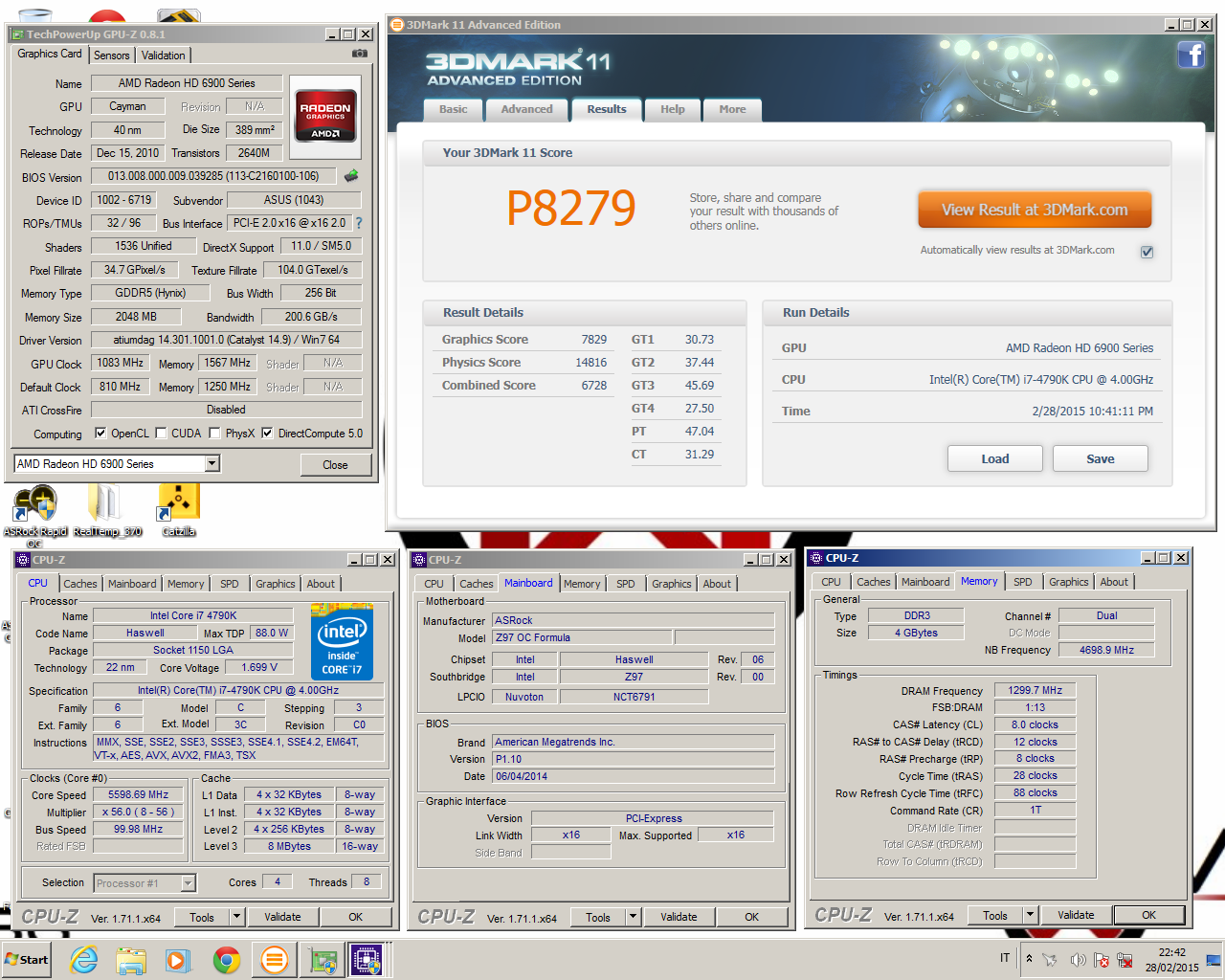1225x980 pixels.
Task: Switch to GPU-Z via its taskbar icon
Action: click(x=323, y=959)
